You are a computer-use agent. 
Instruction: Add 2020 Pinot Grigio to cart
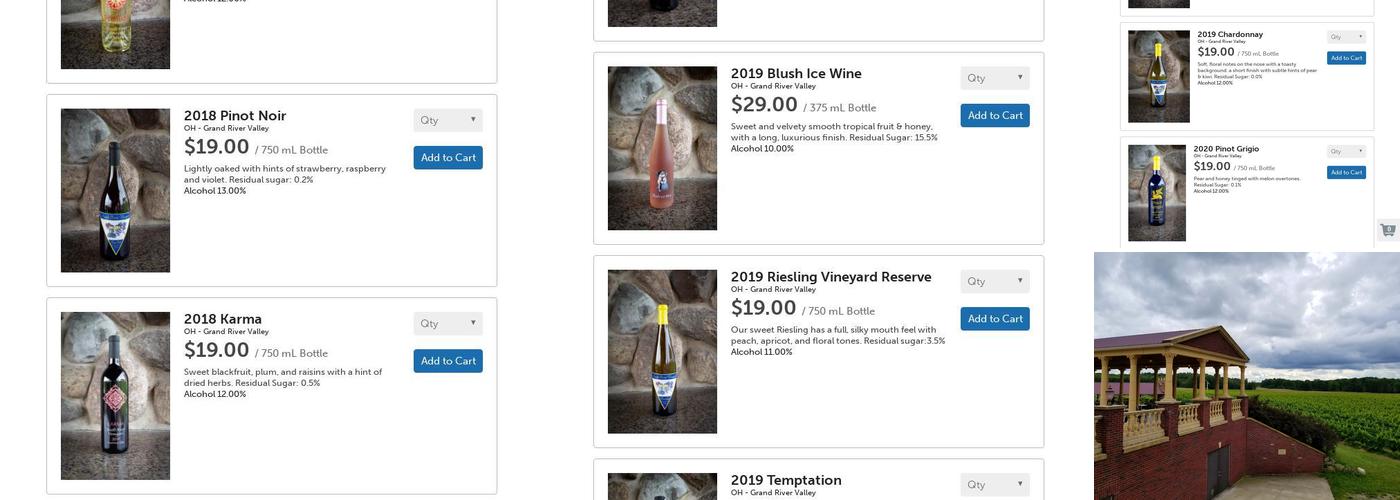pos(1346,172)
